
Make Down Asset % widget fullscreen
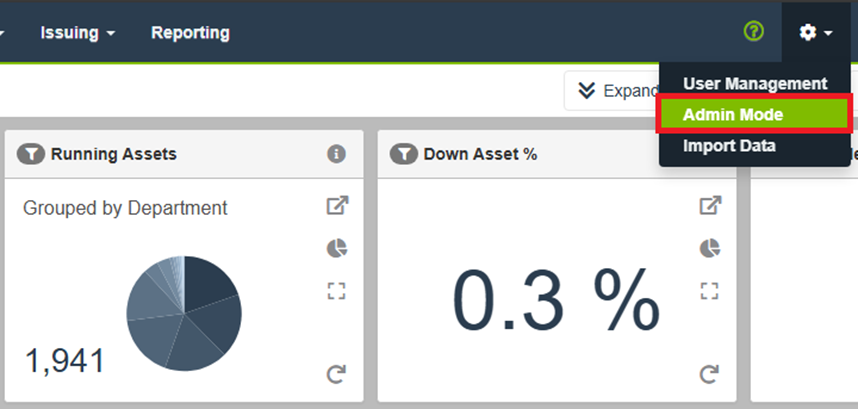709,291
